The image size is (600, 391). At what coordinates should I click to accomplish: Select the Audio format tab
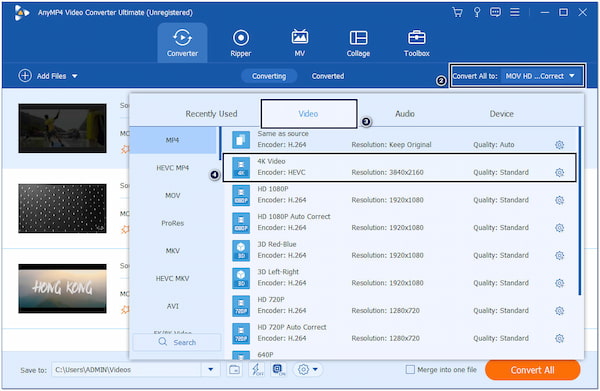tap(405, 114)
